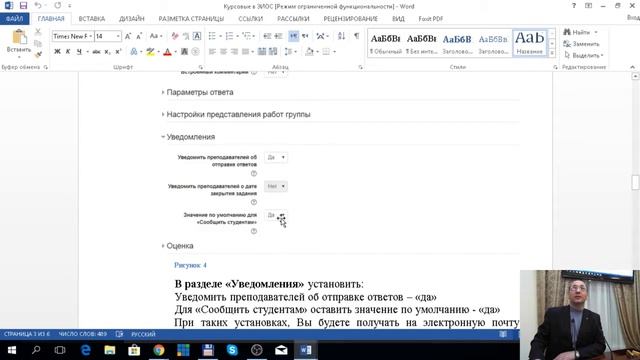Open the line spacing dropdown
This screenshot has width=640, height=360.
(x=290, y=52)
